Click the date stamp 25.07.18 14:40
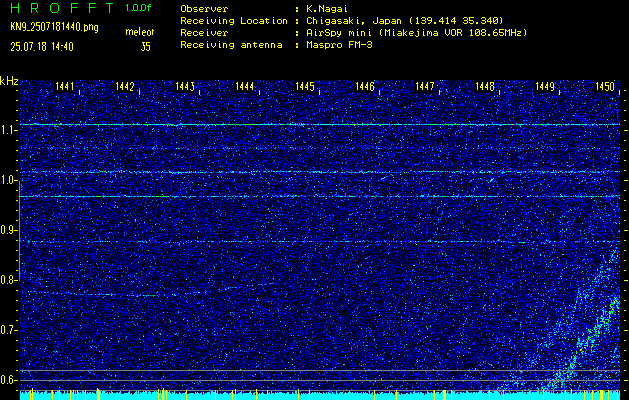Screen dimensions: 629x400 click(42, 47)
